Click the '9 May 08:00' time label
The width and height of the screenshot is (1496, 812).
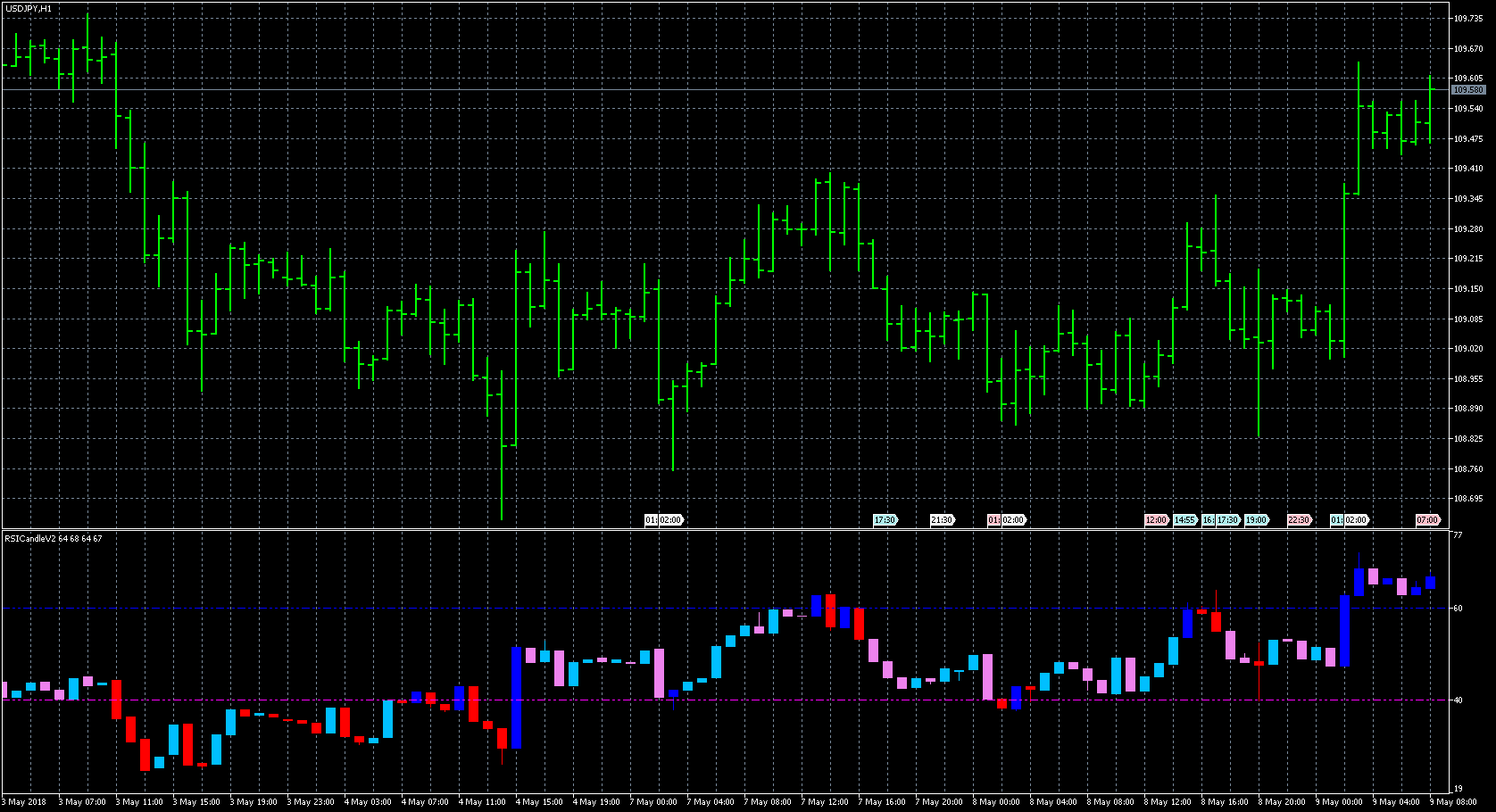pos(1452,802)
